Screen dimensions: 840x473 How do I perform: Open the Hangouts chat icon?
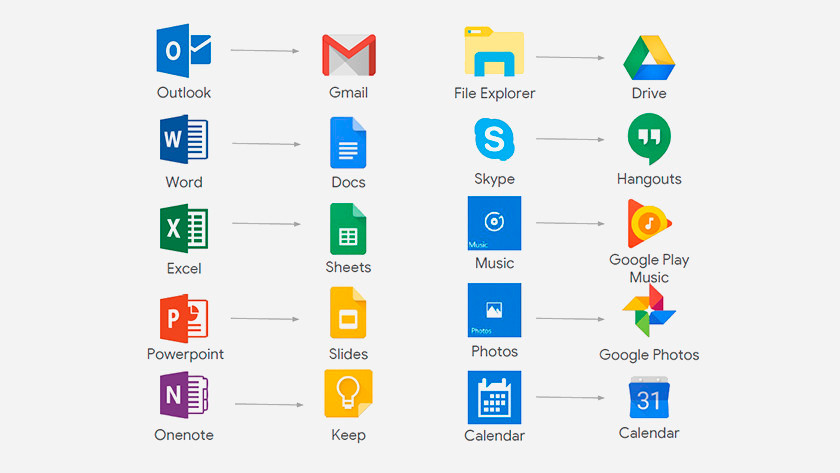tap(649, 139)
